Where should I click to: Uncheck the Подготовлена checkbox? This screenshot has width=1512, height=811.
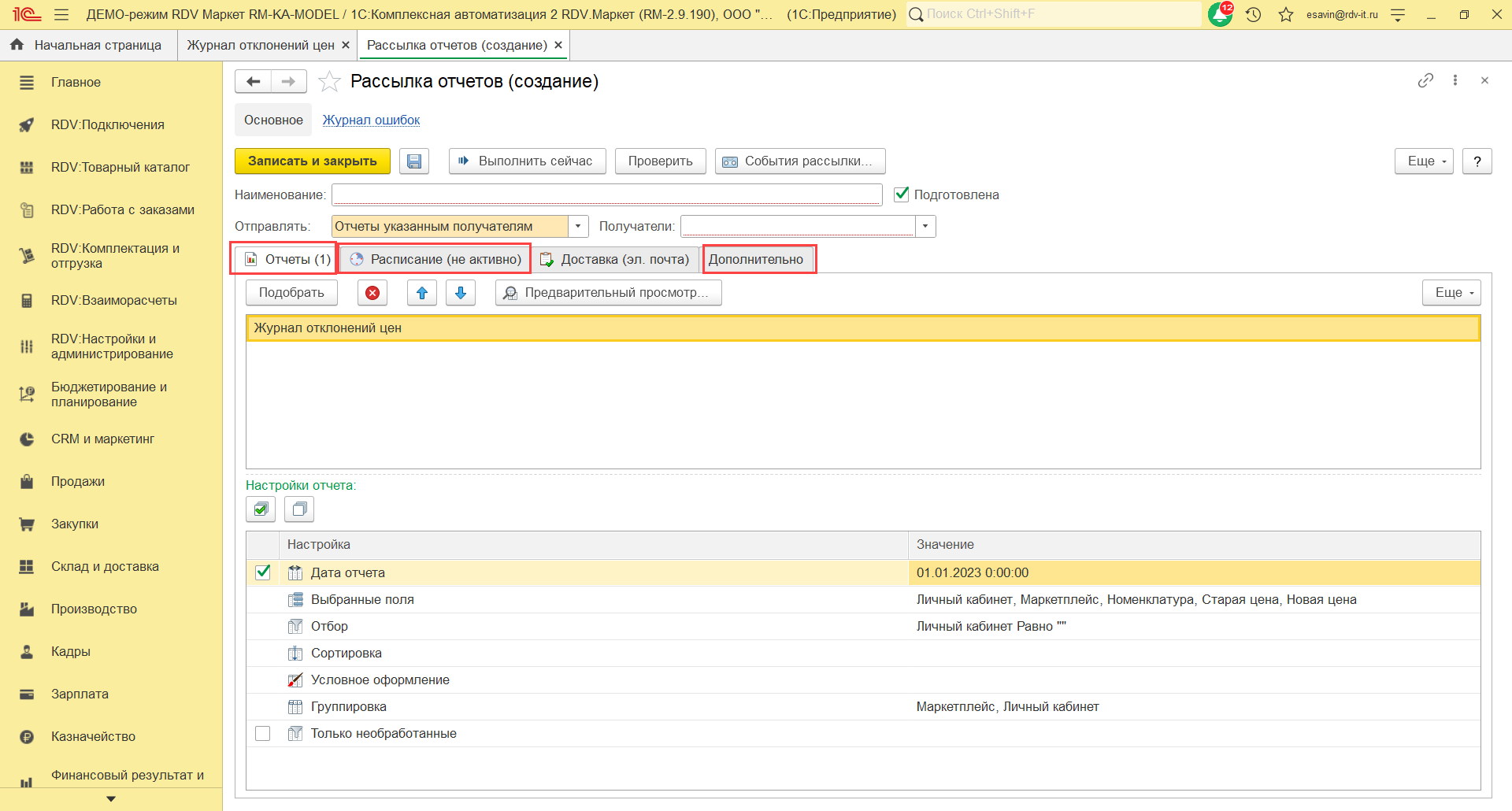902,194
